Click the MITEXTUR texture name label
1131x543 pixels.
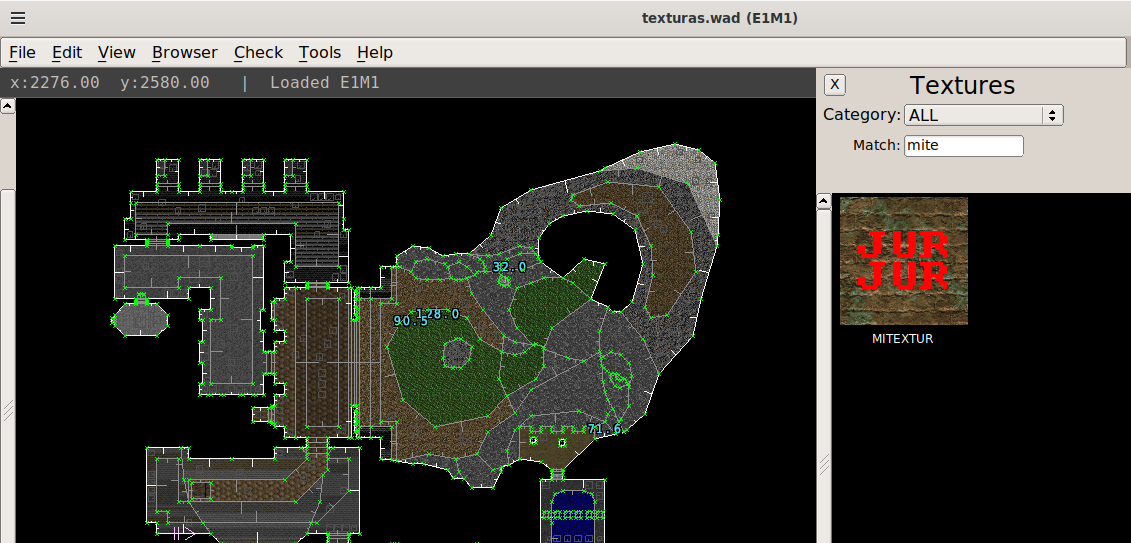902,339
